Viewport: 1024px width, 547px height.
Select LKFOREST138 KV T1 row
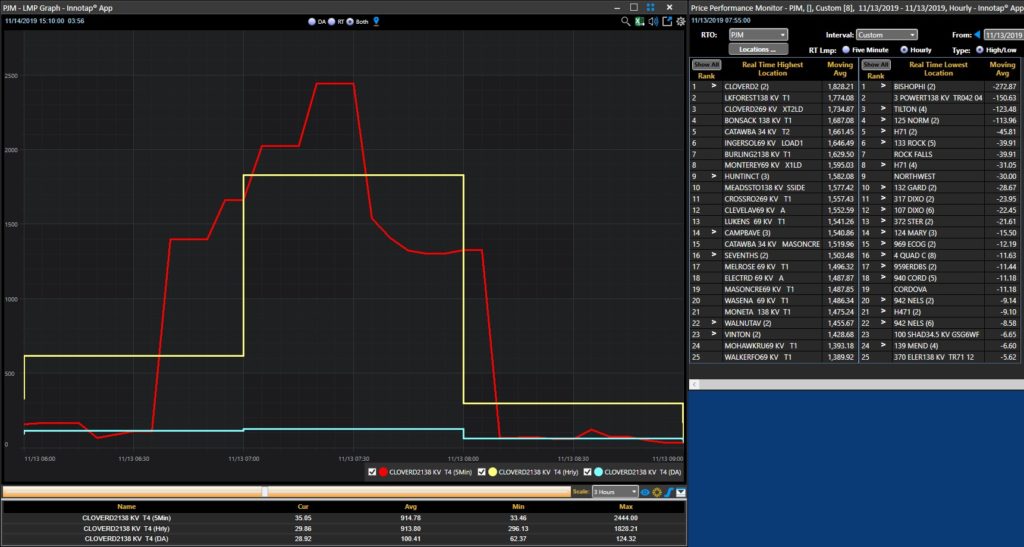click(x=773, y=98)
